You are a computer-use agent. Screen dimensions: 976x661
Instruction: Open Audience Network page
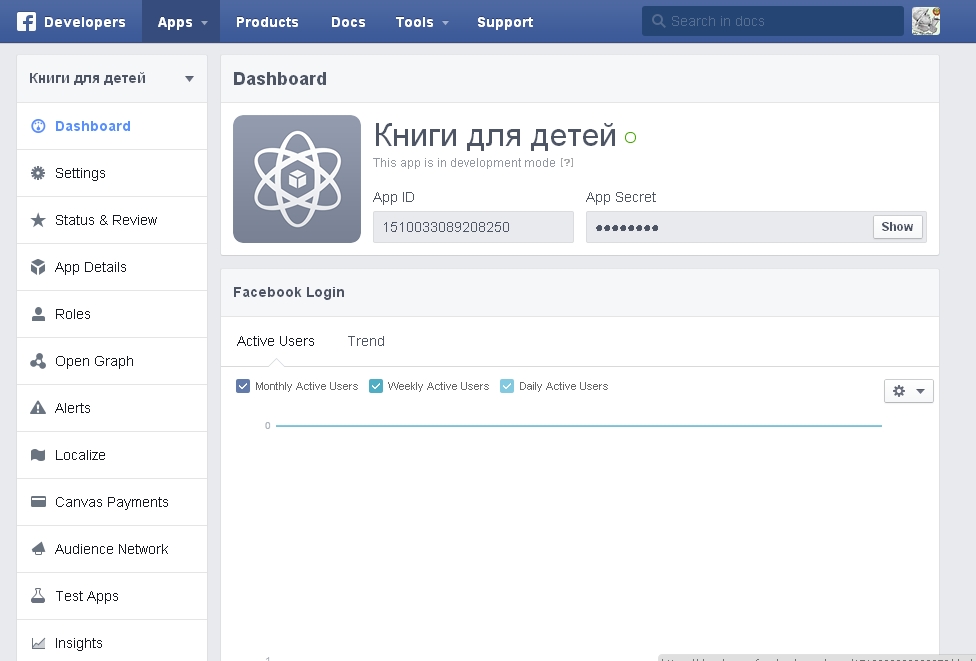[x=112, y=549]
